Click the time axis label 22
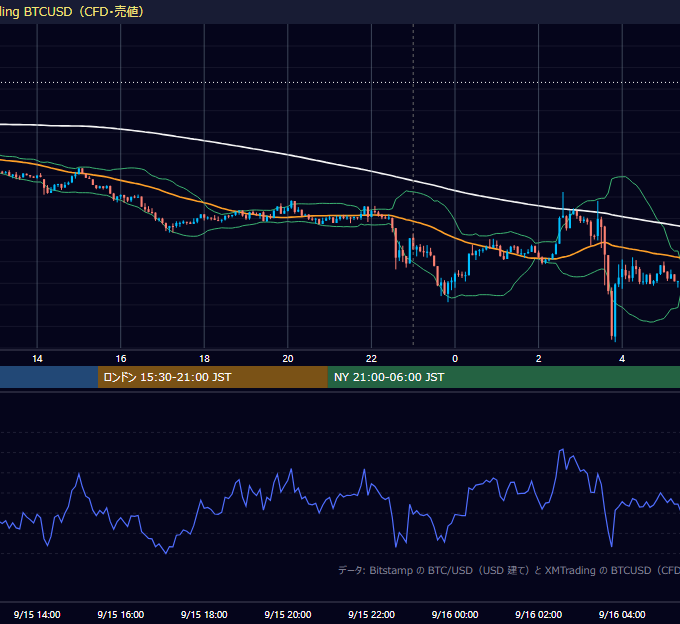This screenshot has width=680, height=624. (x=371, y=359)
